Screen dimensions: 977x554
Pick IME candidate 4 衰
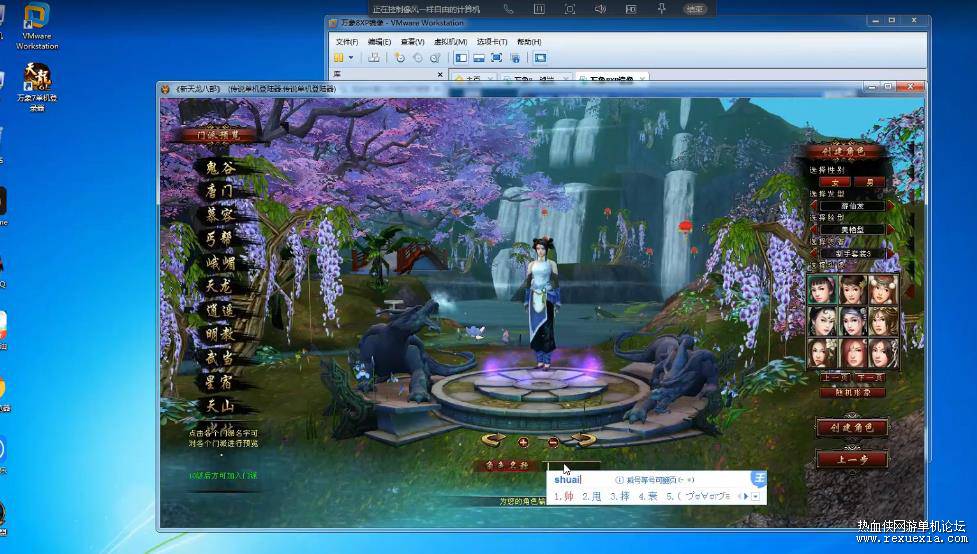pyautogui.click(x=648, y=496)
